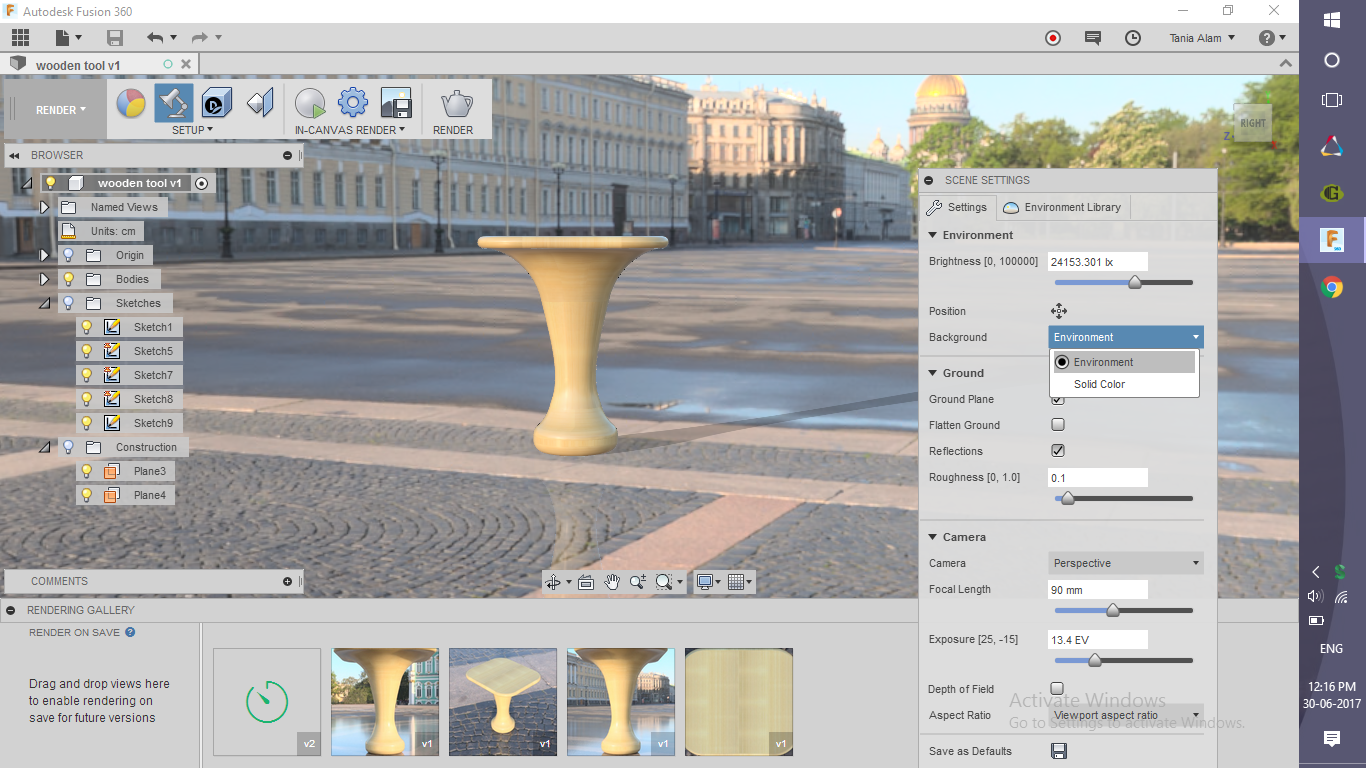Collapse the Sketches folder
Screen dimensions: 1366x768
click(x=44, y=303)
